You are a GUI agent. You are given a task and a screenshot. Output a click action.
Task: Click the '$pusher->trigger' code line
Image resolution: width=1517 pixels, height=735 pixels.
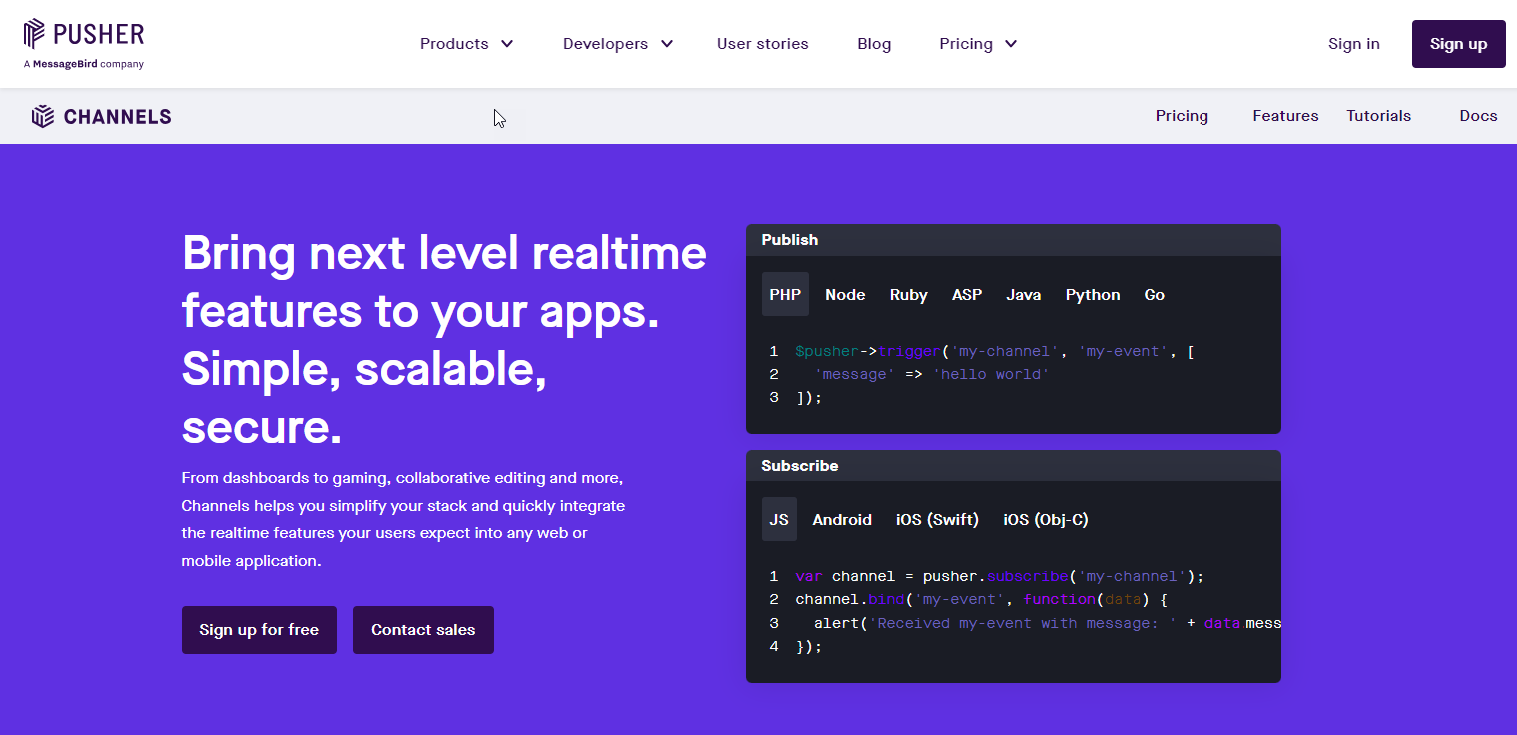pos(995,352)
